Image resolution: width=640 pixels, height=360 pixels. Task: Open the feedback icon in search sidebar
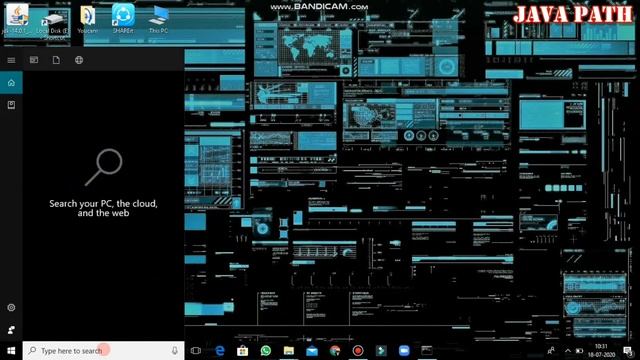pyautogui.click(x=11, y=329)
